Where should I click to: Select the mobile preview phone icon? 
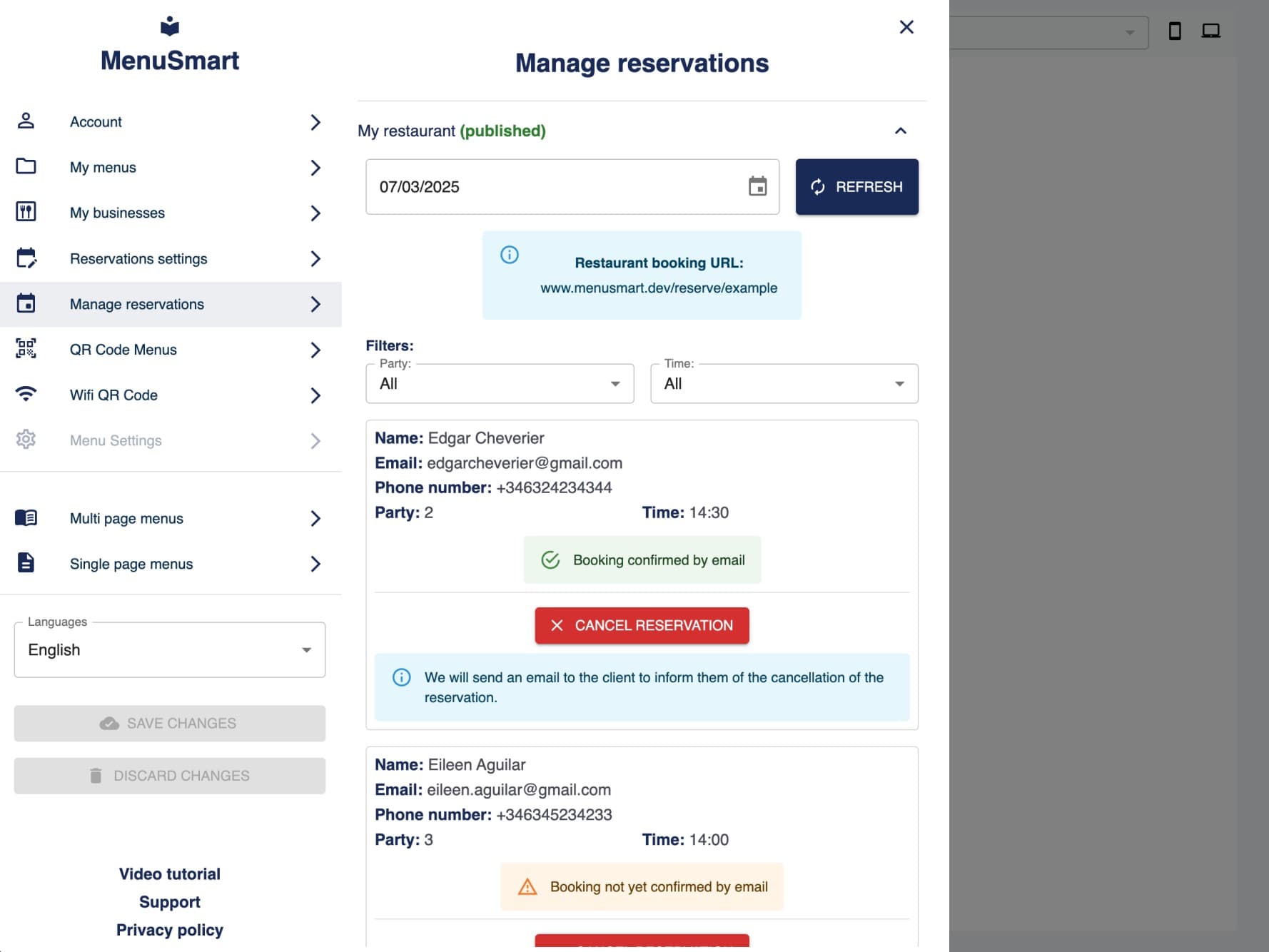[1174, 31]
